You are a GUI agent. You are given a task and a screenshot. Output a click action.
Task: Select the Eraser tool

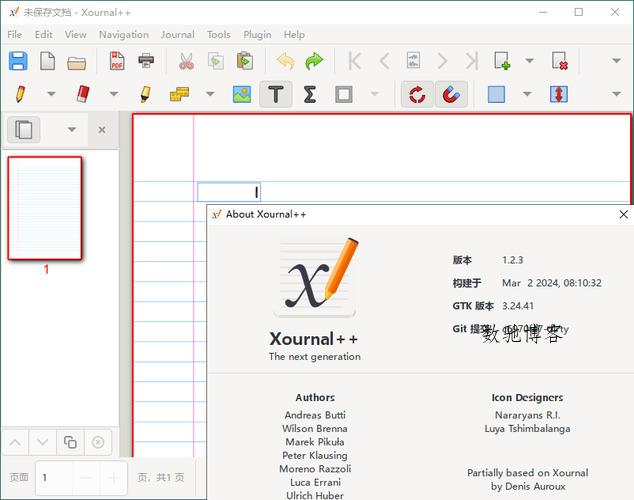[83, 94]
